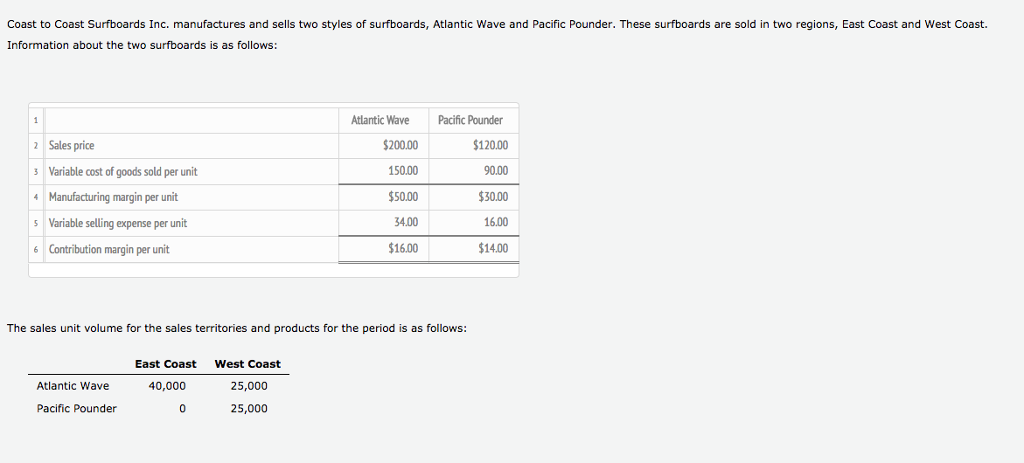Click the Atlantic Wave column header
The image size is (1024, 463).
[x=380, y=120]
